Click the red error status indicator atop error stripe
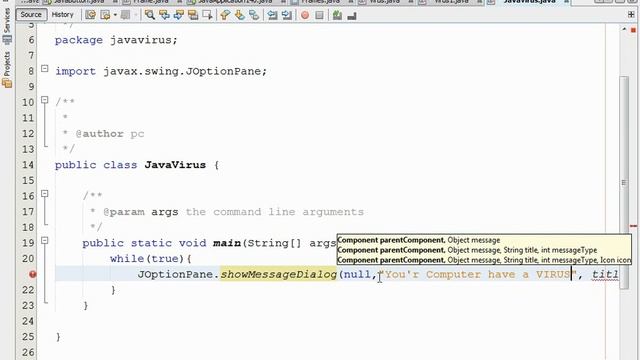Viewport: 640px width, 360px height. [x=633, y=30]
